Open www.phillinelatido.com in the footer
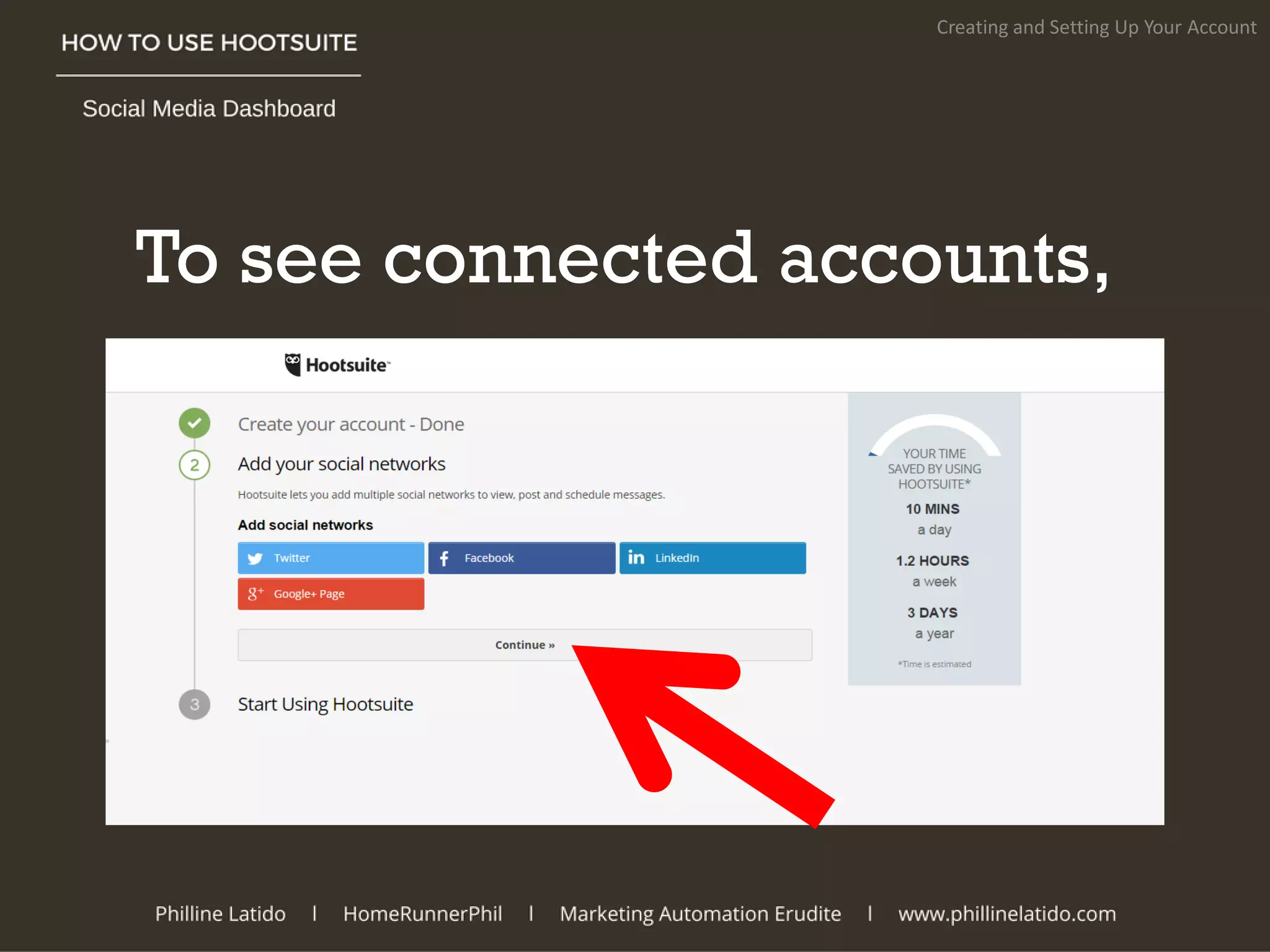The image size is (1270, 952). click(x=1007, y=914)
